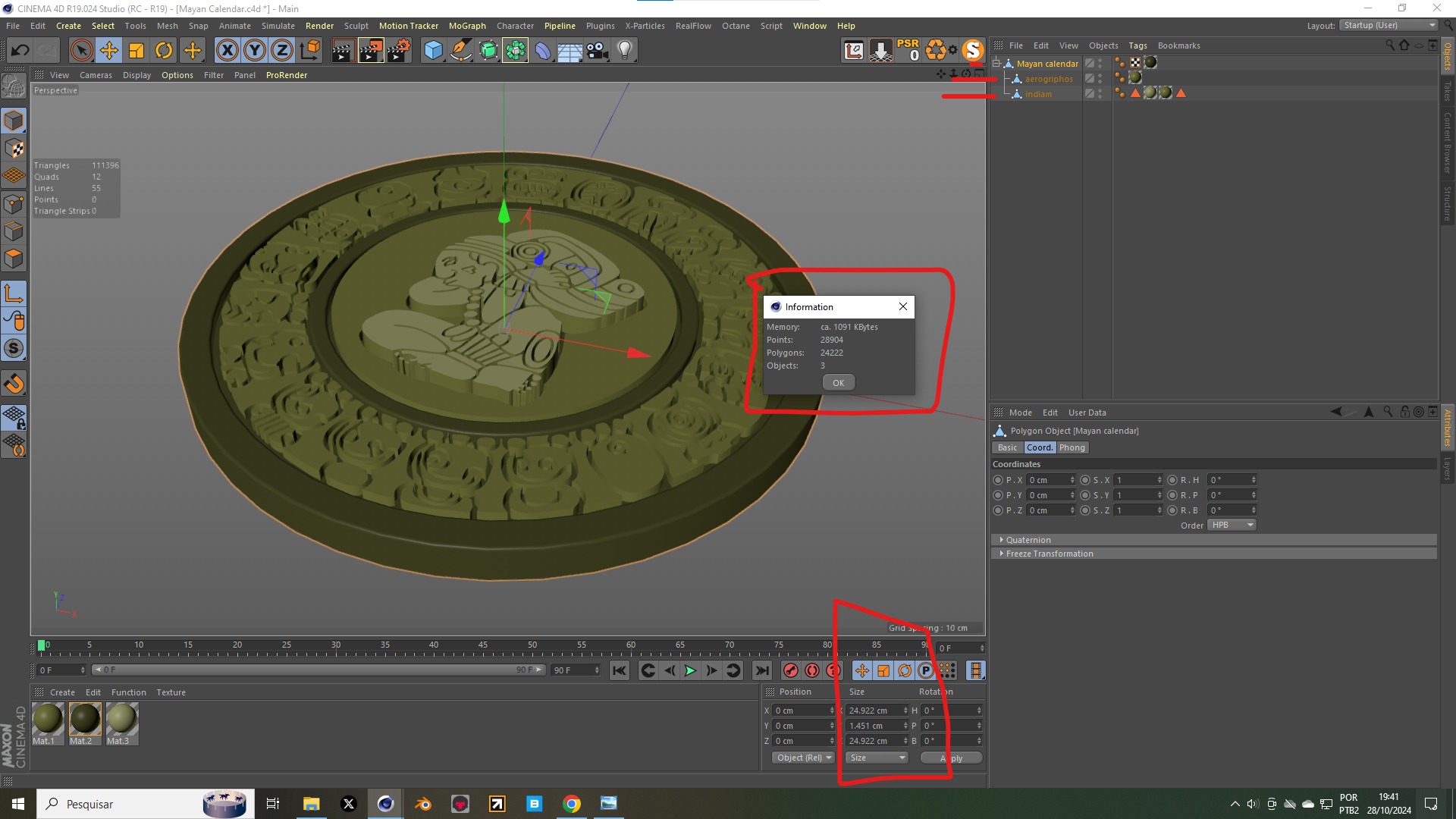
Task: Go to start of animation
Action: (x=620, y=670)
